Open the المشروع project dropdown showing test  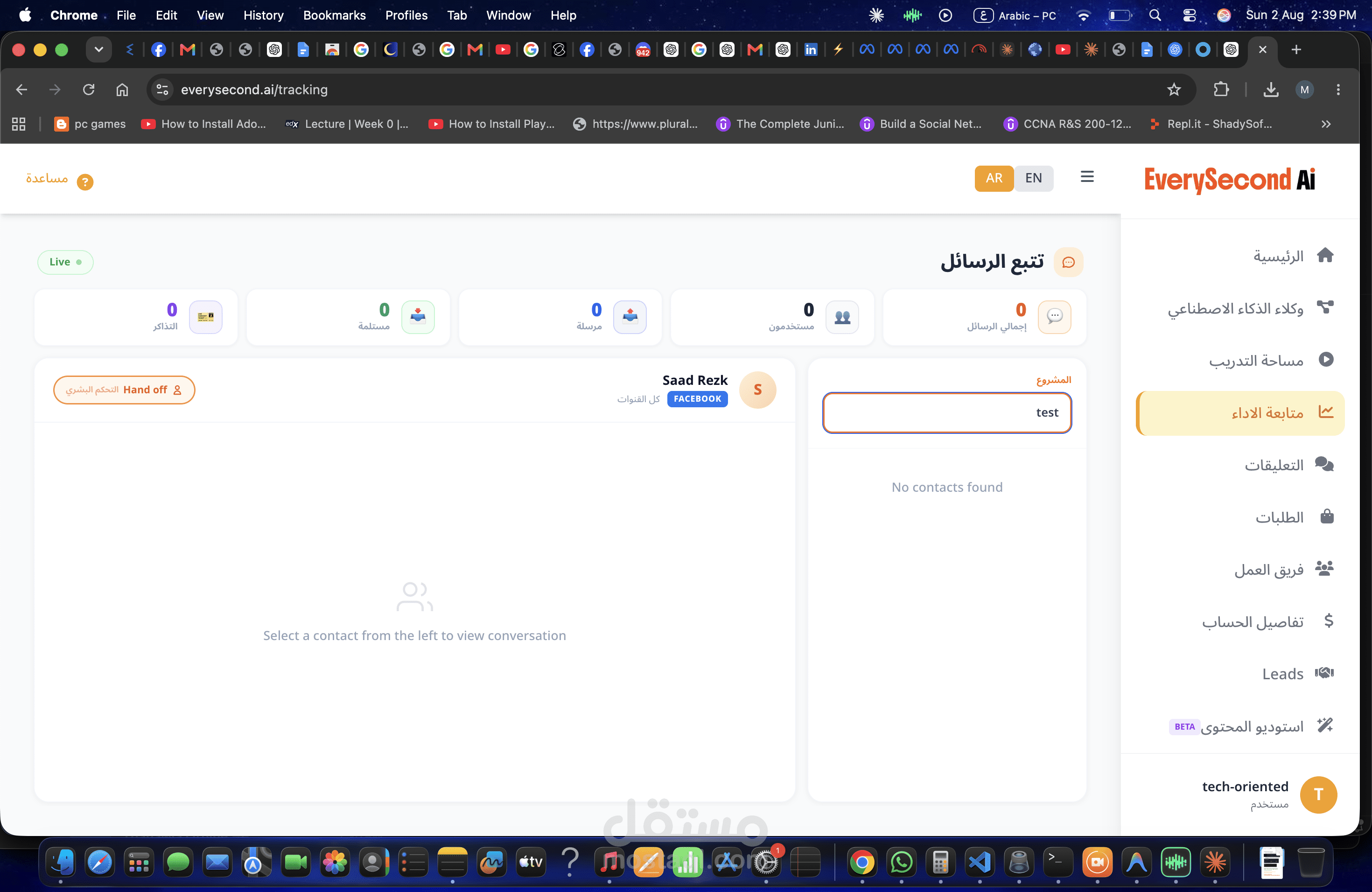947,412
